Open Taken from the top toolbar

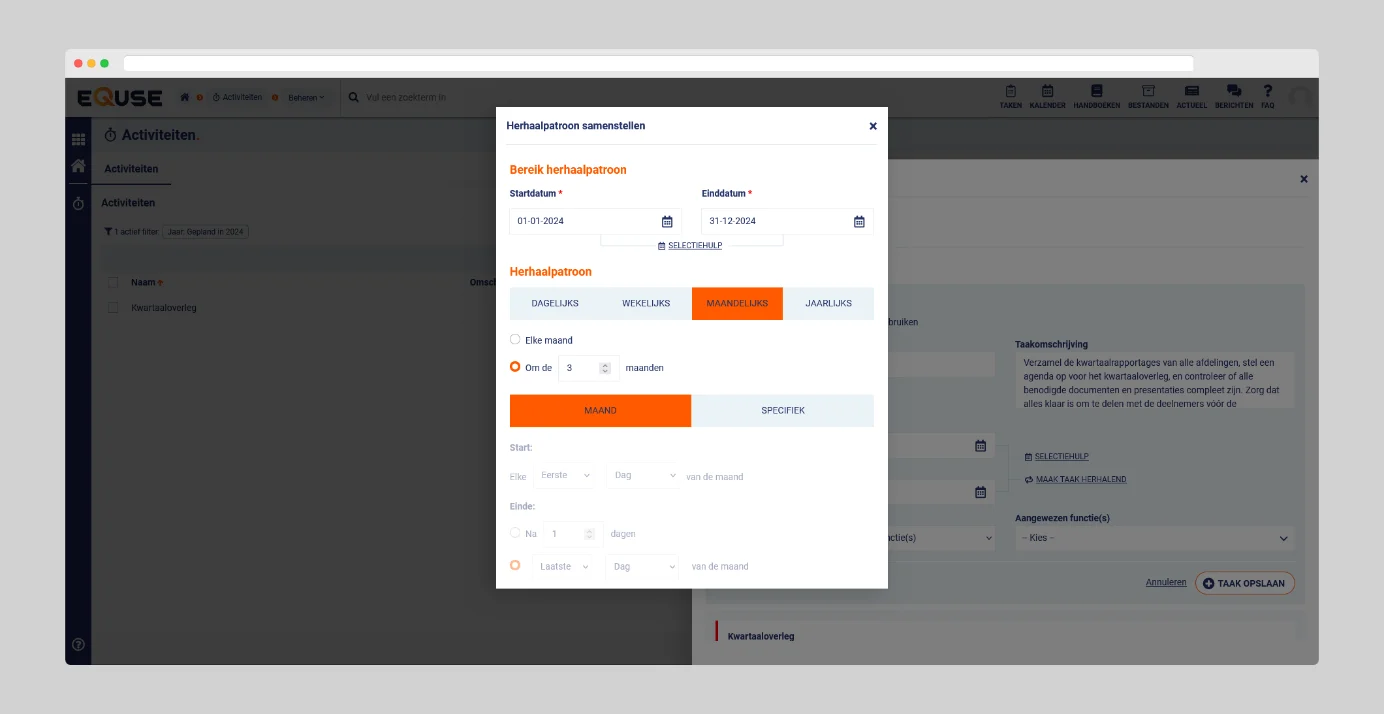(1010, 96)
